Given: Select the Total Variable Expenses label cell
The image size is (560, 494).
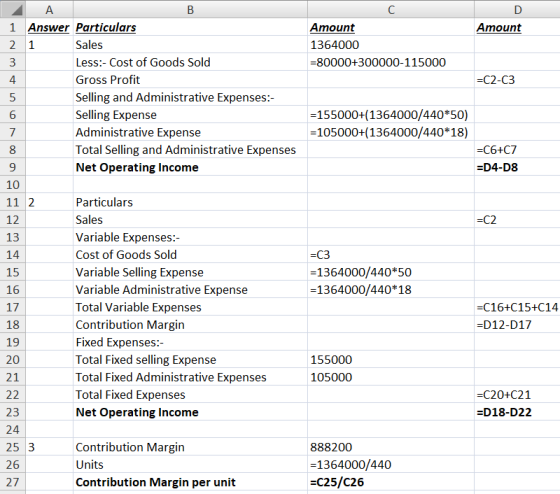Looking at the screenshot, I should pyautogui.click(x=190, y=307).
